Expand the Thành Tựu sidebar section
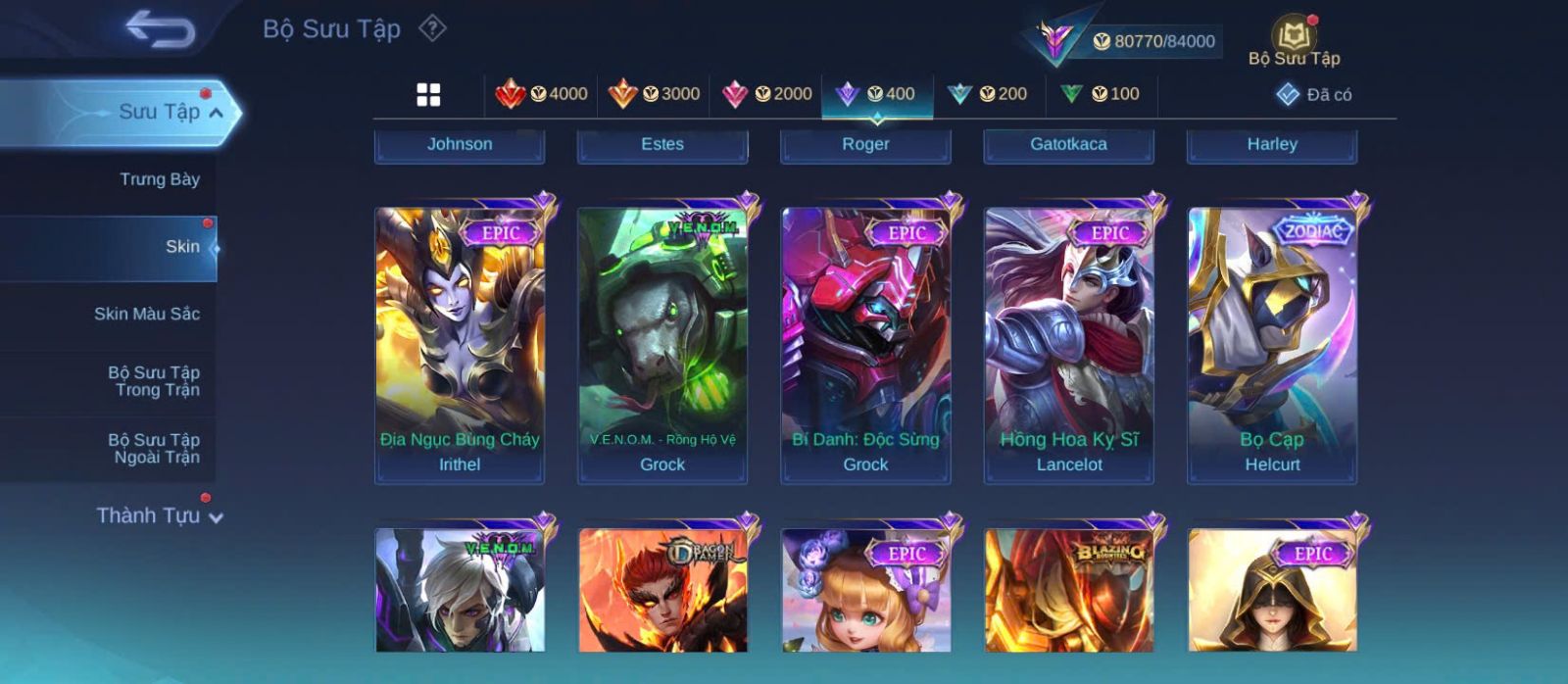This screenshot has width=1568, height=684. pos(159,515)
